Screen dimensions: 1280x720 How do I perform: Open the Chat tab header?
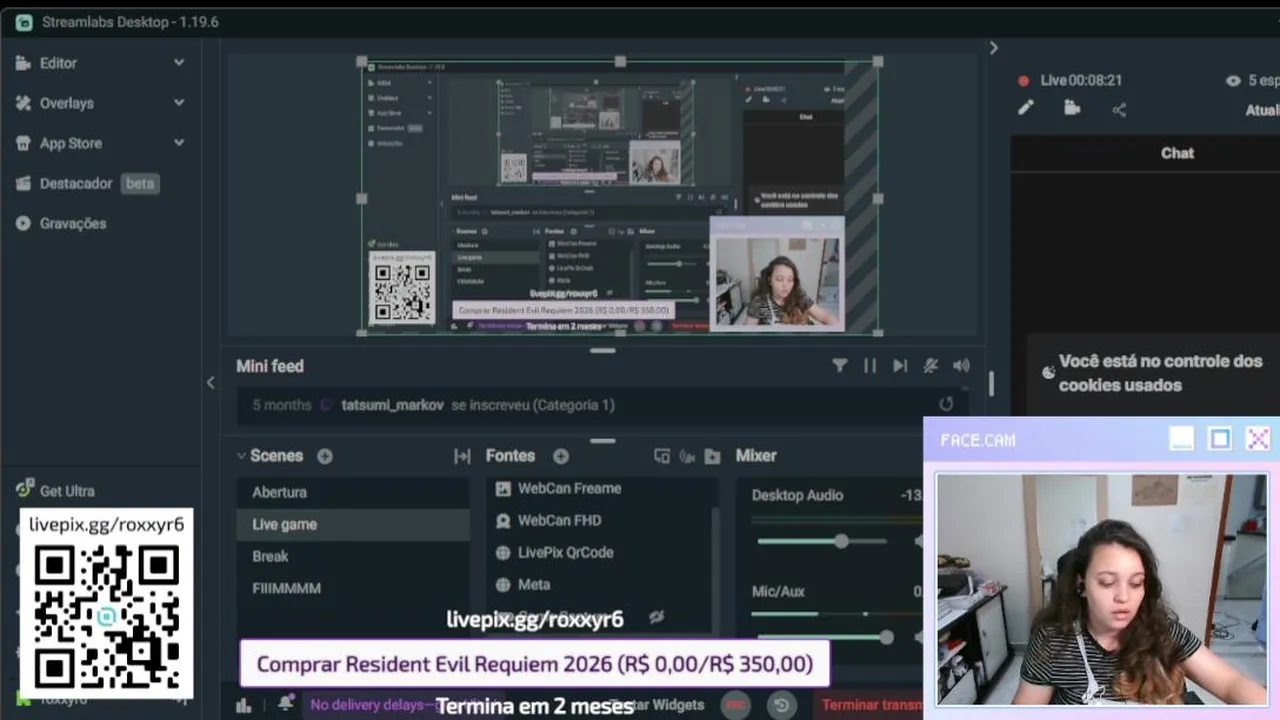[1177, 153]
